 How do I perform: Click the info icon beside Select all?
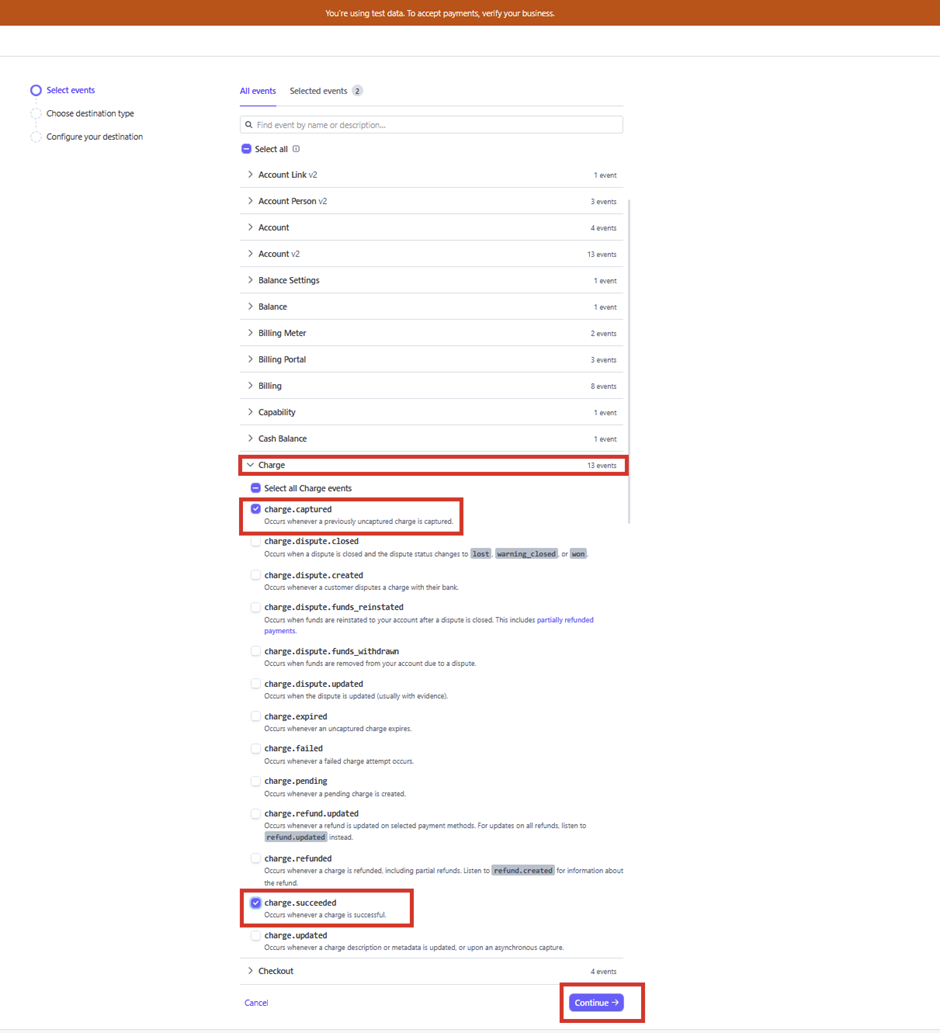pyautogui.click(x=296, y=149)
